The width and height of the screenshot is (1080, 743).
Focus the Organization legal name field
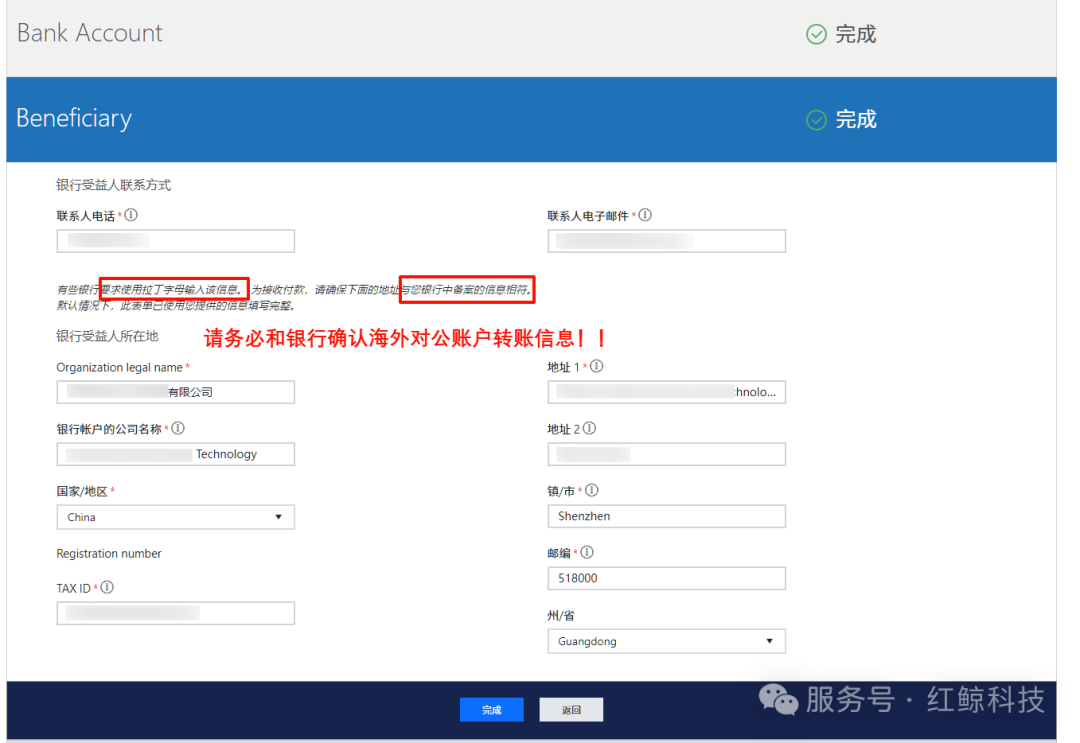(176, 393)
